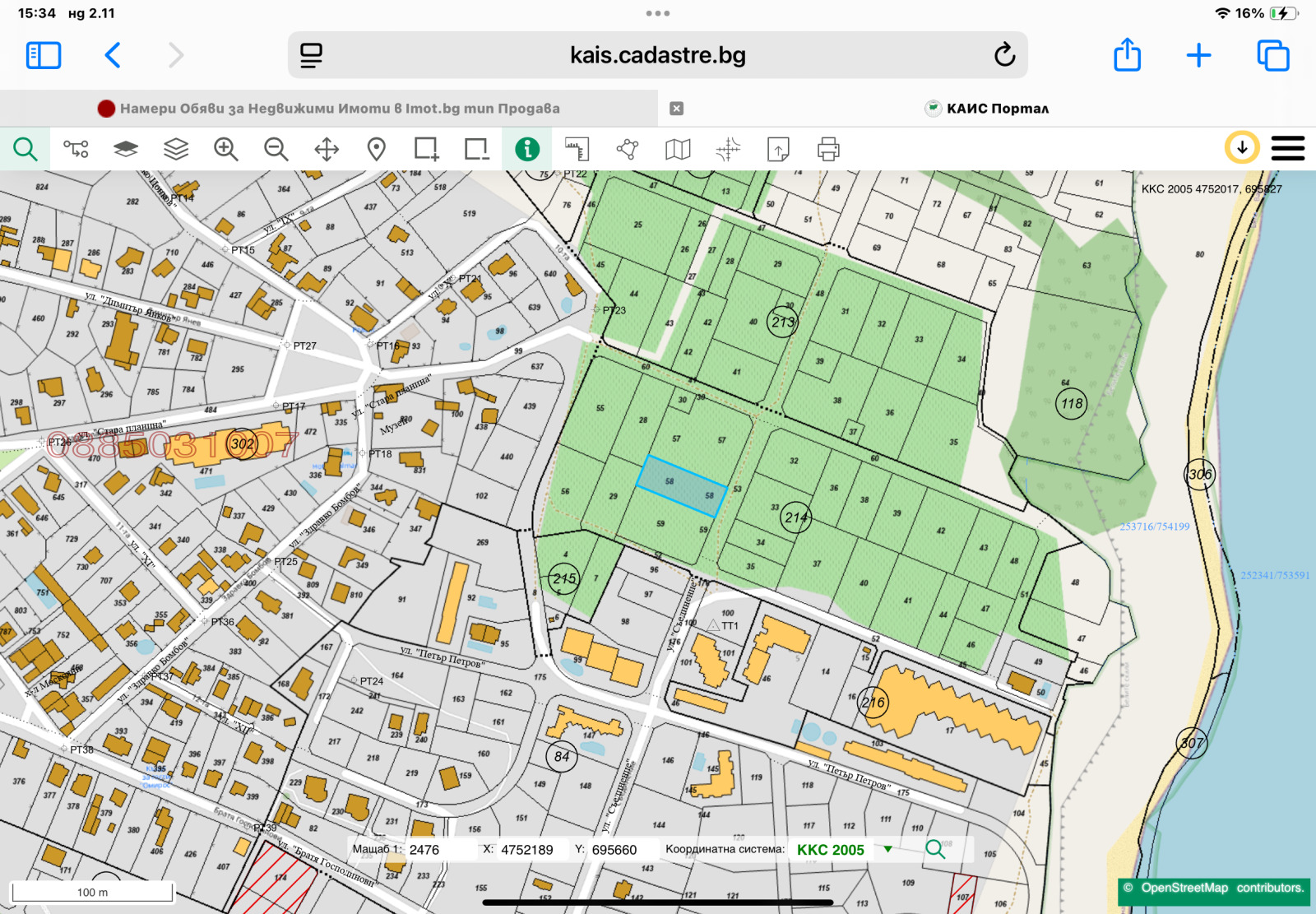Choose the location pin marker tool
1316x914 pixels.
(x=376, y=149)
